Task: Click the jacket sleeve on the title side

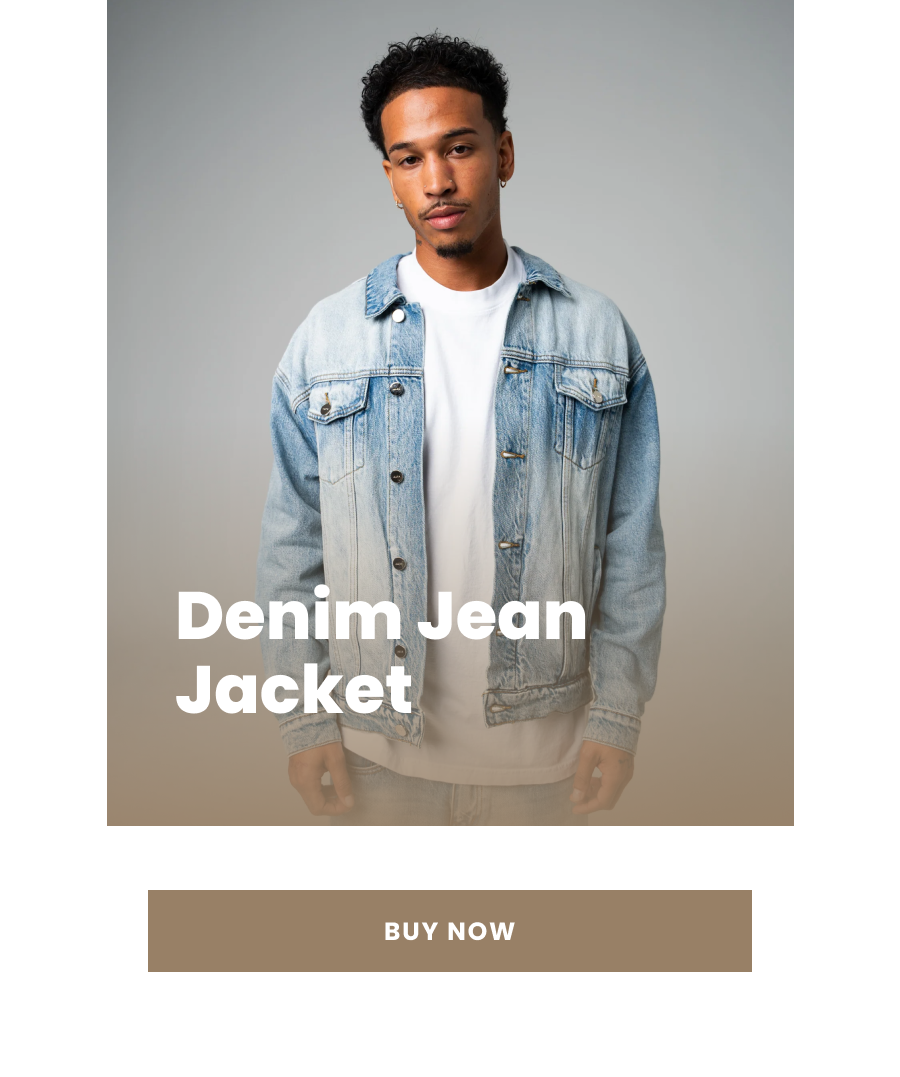Action: pos(289,549)
